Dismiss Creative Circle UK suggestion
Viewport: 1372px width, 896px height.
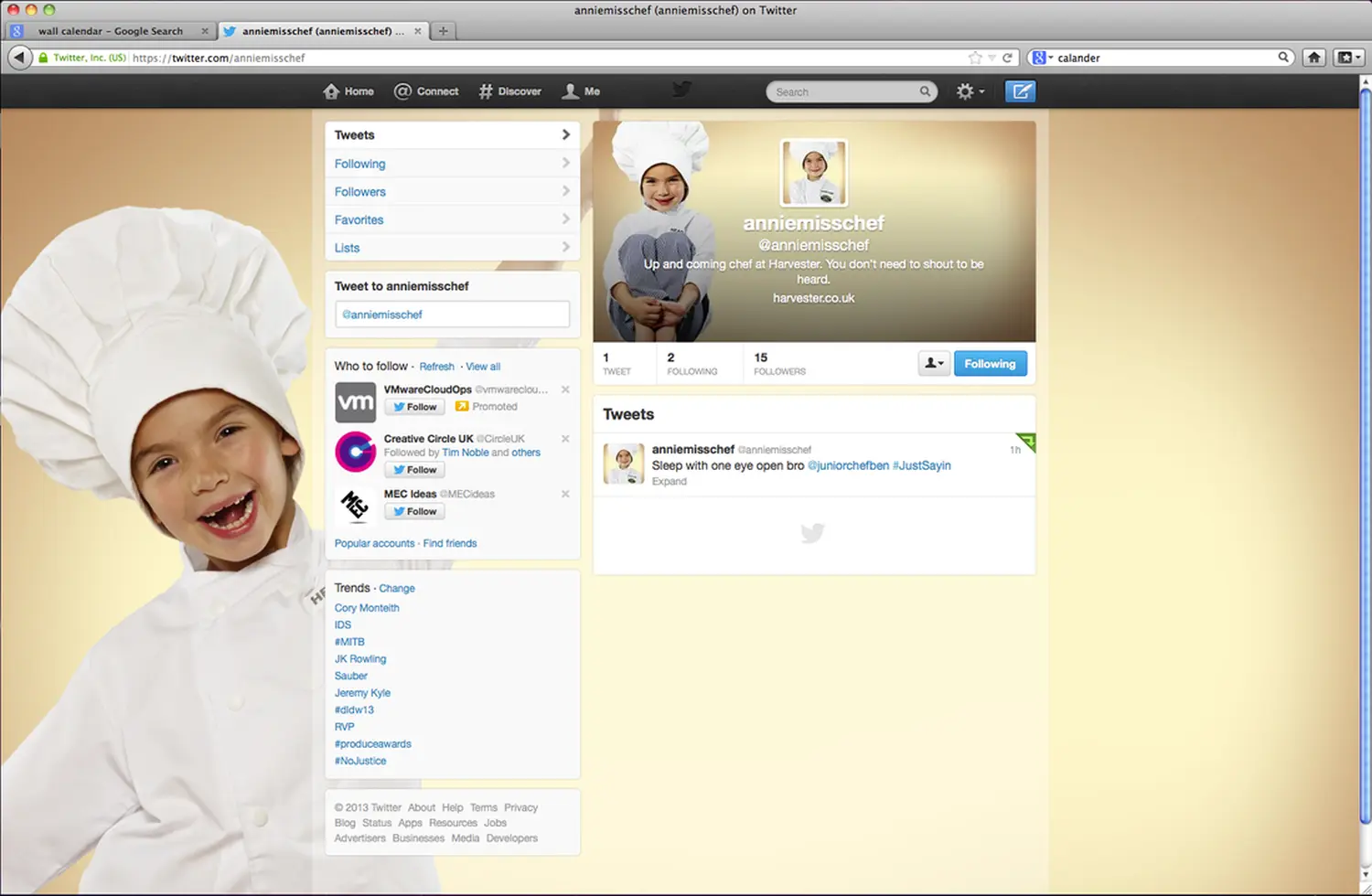point(565,439)
